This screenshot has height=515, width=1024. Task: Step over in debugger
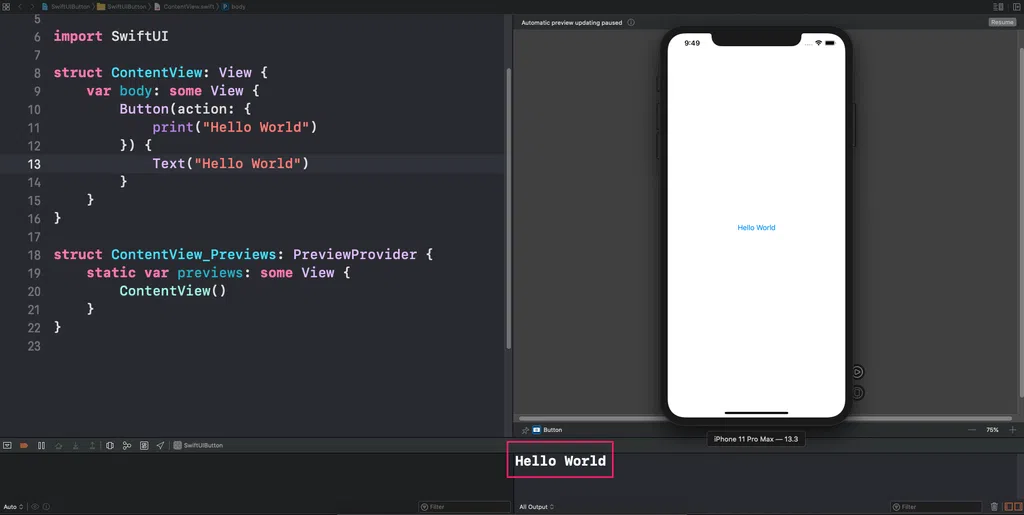pos(59,445)
